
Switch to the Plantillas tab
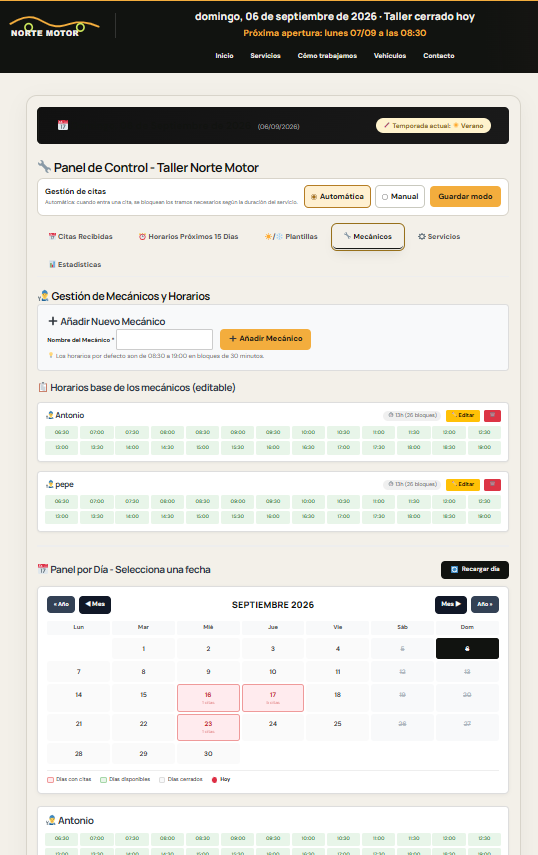[291, 237]
